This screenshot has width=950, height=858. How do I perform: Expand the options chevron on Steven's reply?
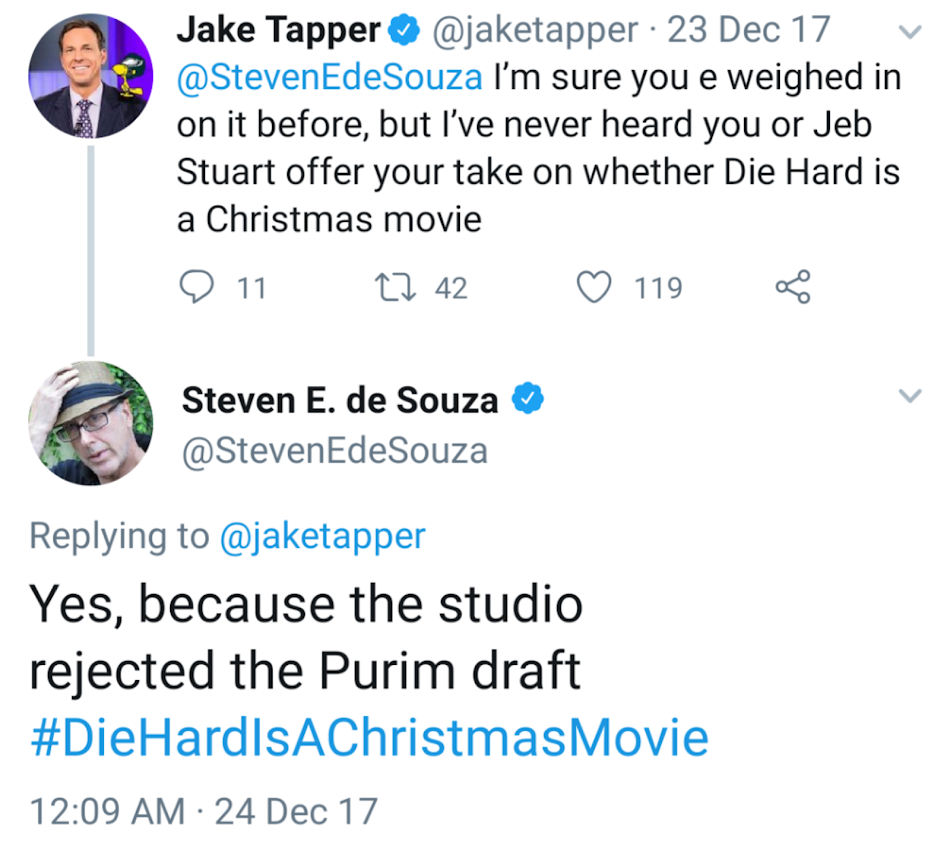pos(910,397)
